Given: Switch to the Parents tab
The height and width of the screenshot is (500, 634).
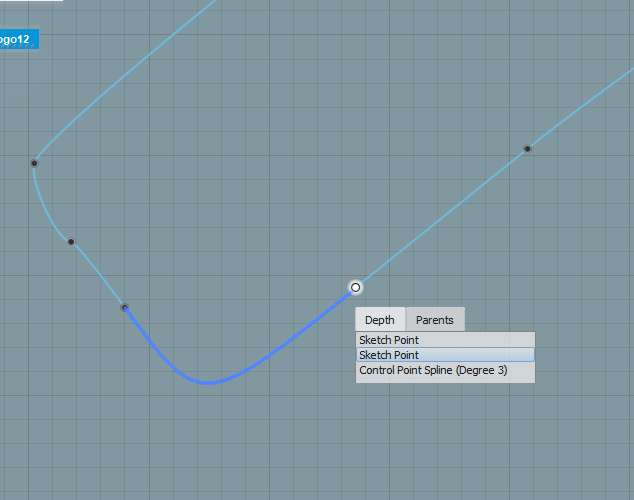Looking at the screenshot, I should [435, 320].
